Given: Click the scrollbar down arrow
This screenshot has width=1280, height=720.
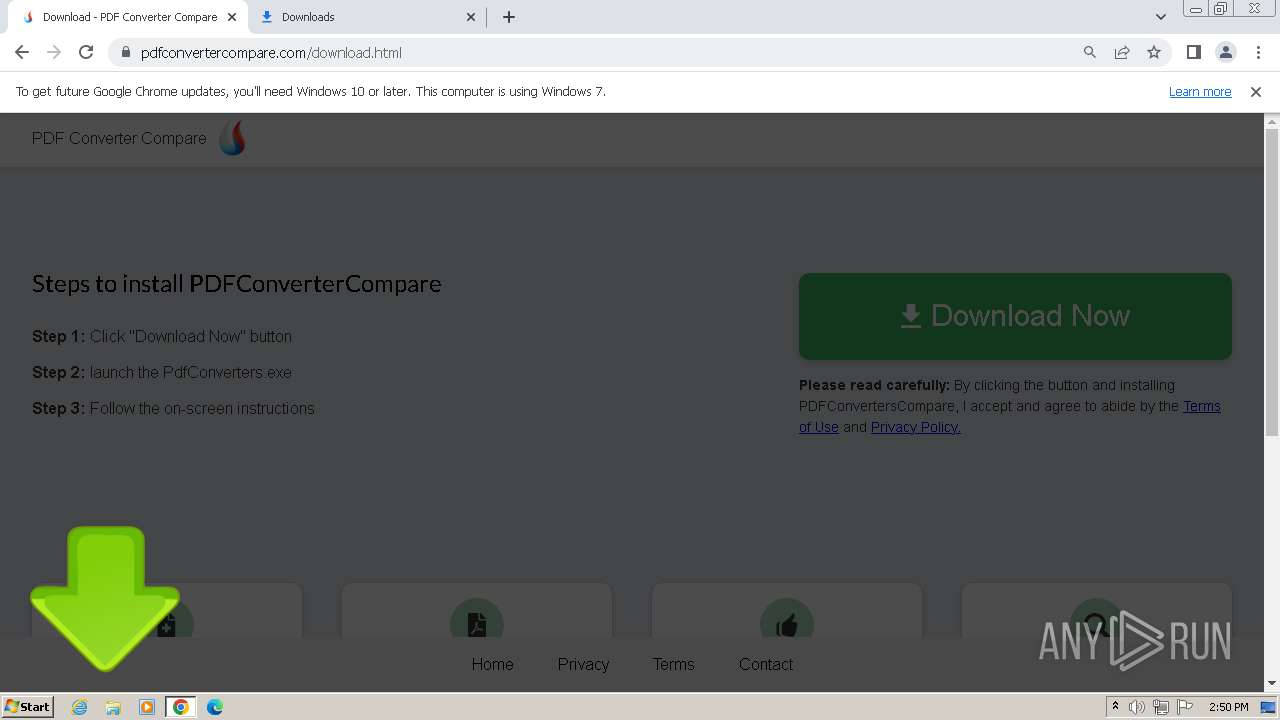Looking at the screenshot, I should tap(1272, 684).
